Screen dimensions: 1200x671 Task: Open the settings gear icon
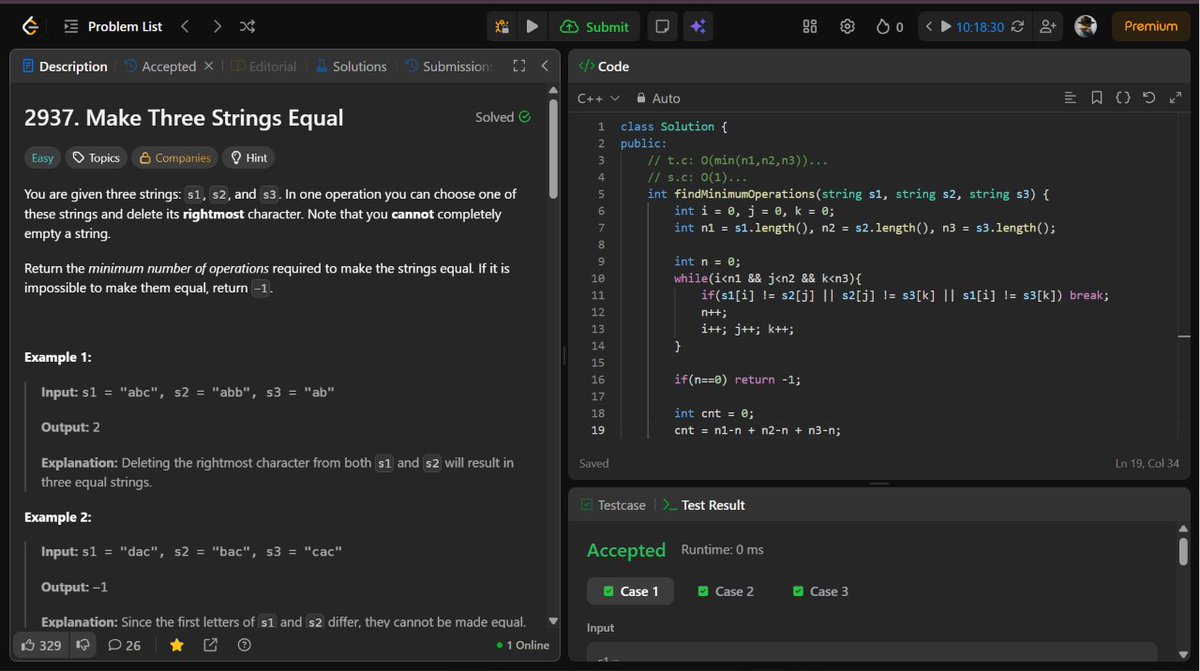tap(847, 27)
